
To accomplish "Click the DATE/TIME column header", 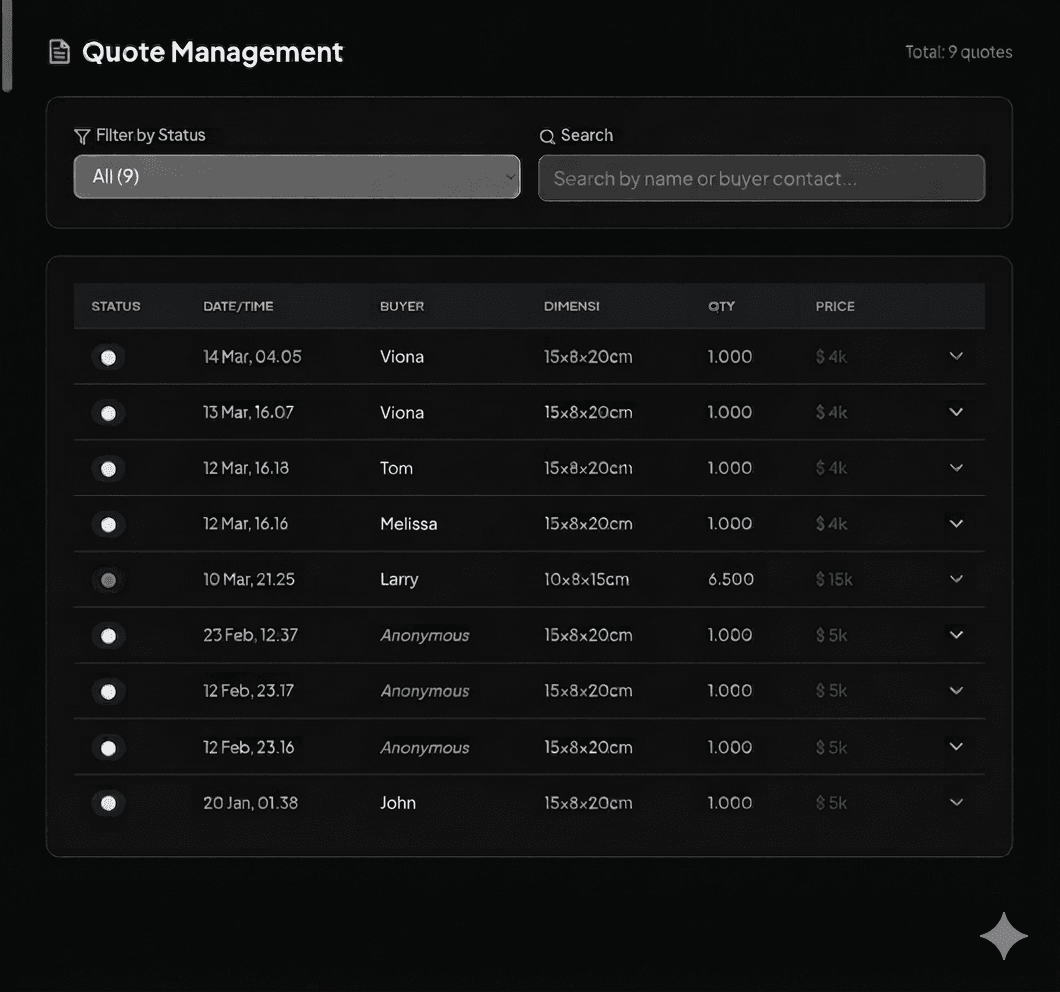I will click(x=238, y=306).
